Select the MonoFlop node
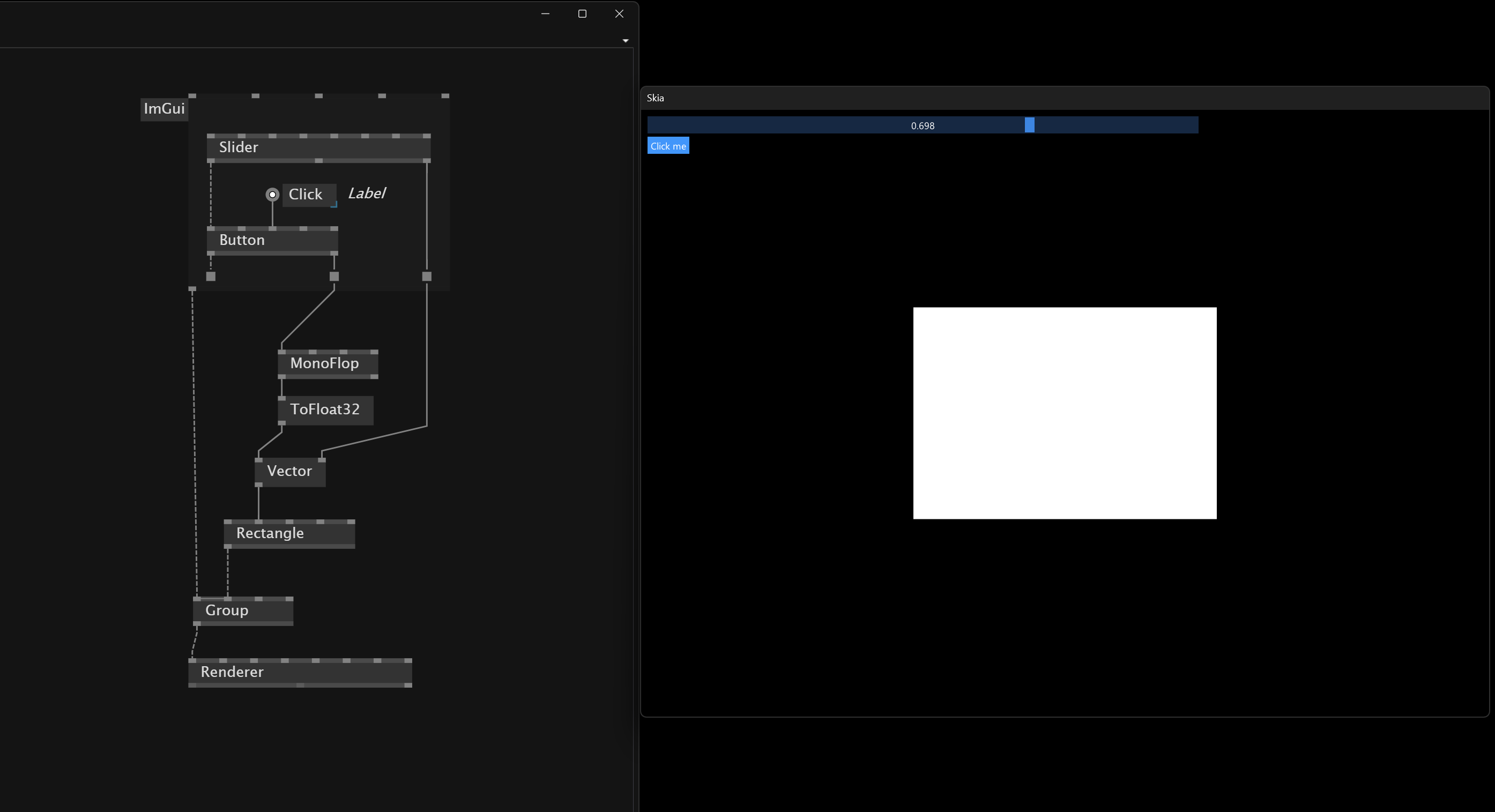Image resolution: width=1495 pixels, height=812 pixels. click(328, 364)
